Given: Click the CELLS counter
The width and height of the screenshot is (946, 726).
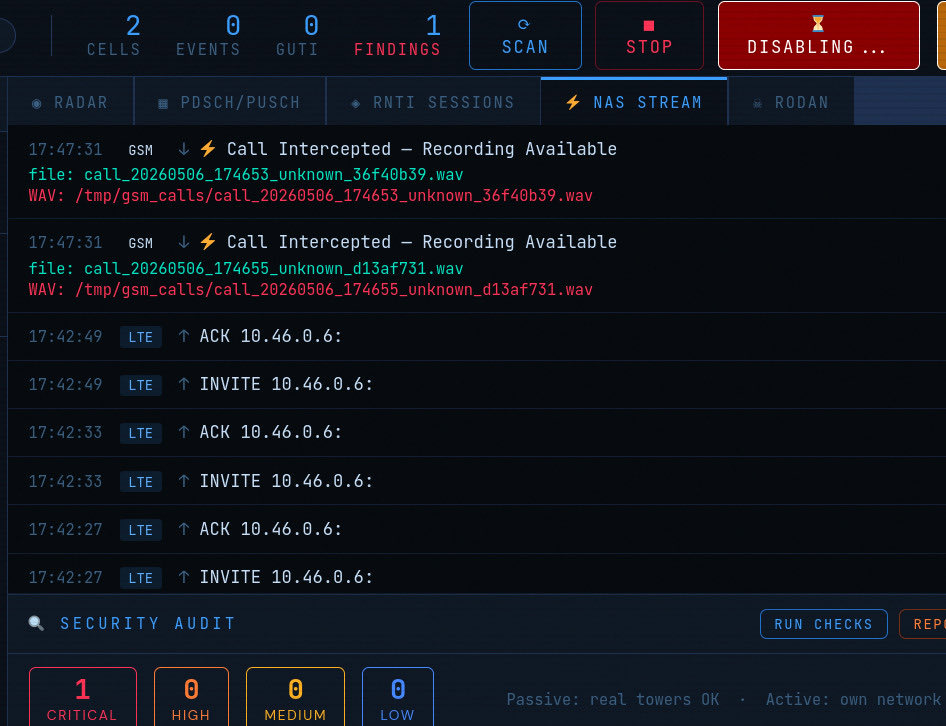Looking at the screenshot, I should pyautogui.click(x=113, y=36).
